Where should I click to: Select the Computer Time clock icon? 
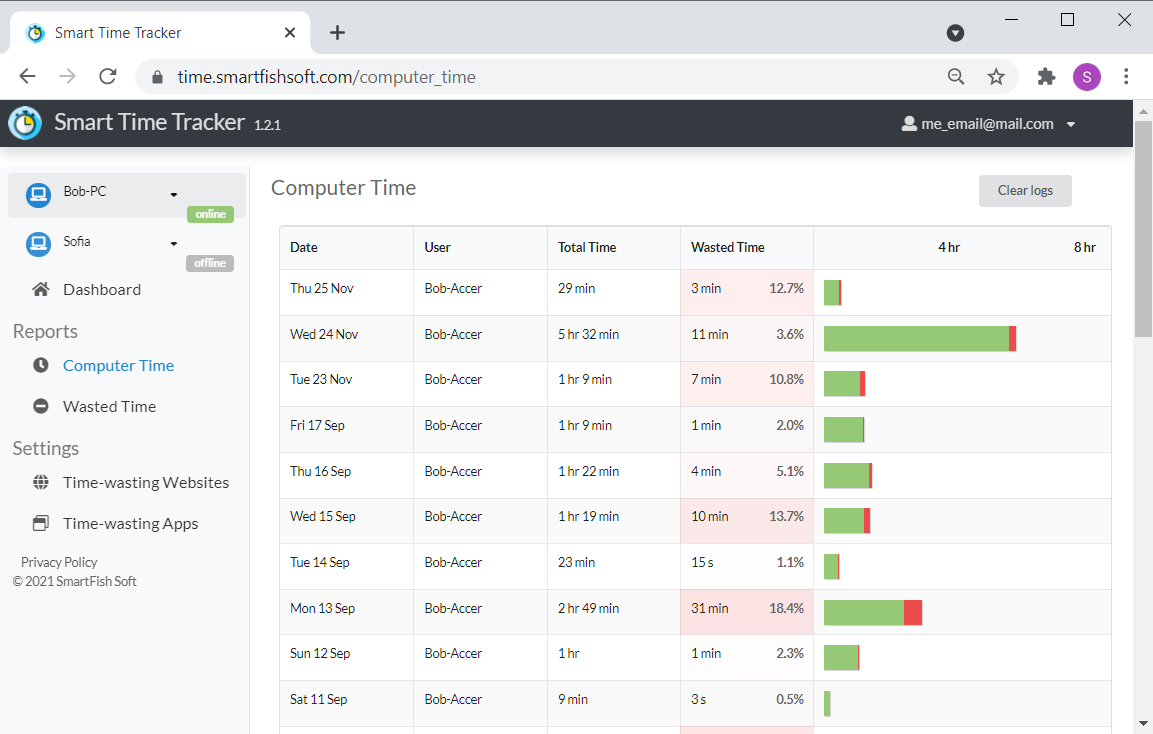pyautogui.click(x=40, y=365)
